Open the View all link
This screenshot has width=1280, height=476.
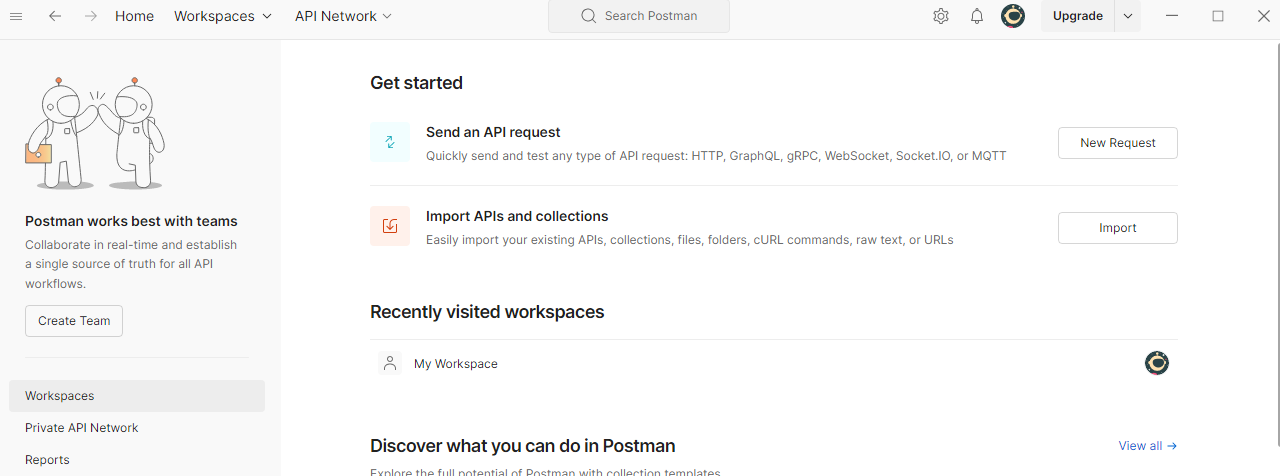1148,446
